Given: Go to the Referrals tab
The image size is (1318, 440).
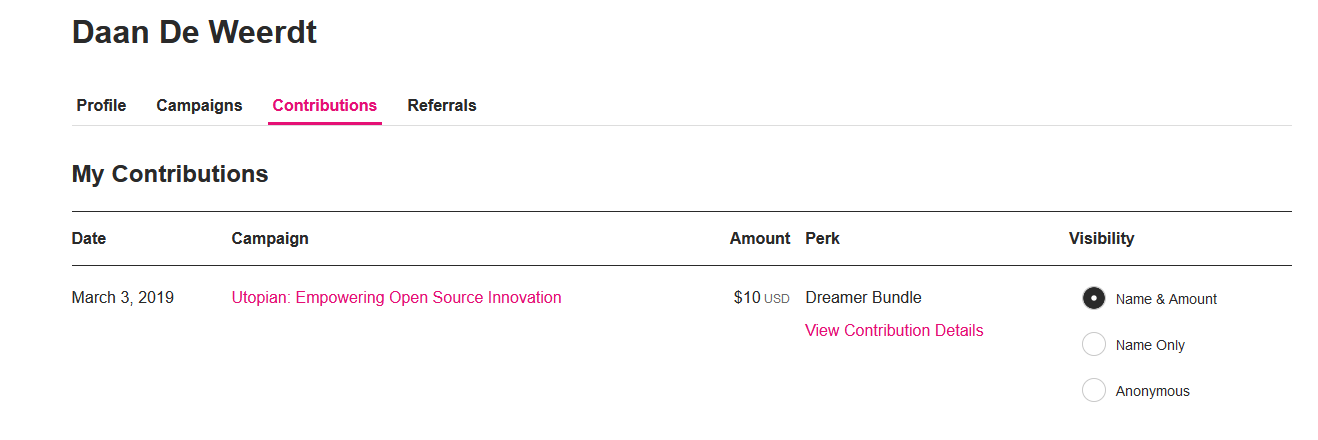Looking at the screenshot, I should (x=442, y=105).
